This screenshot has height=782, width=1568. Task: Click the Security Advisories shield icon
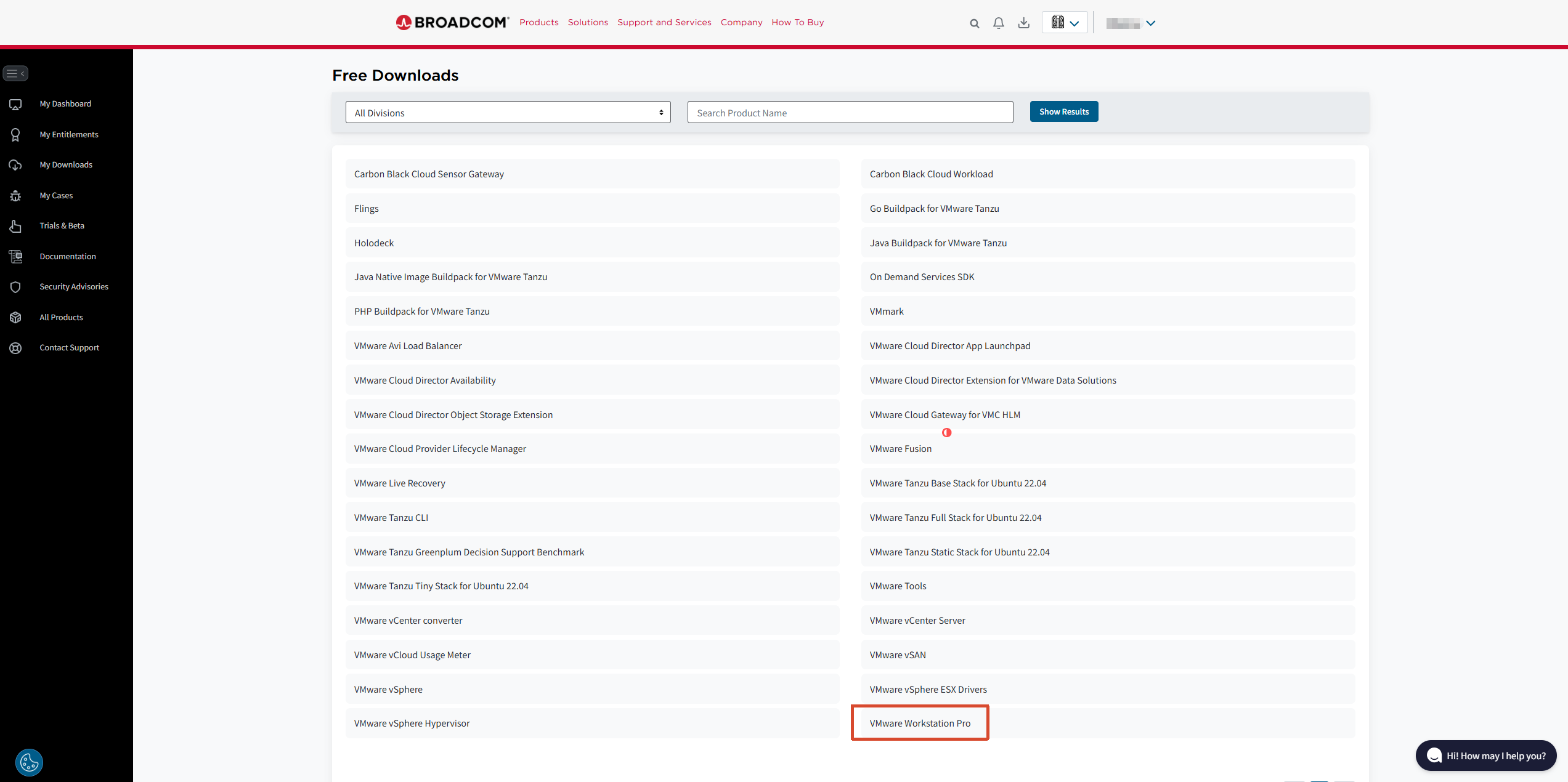point(15,287)
